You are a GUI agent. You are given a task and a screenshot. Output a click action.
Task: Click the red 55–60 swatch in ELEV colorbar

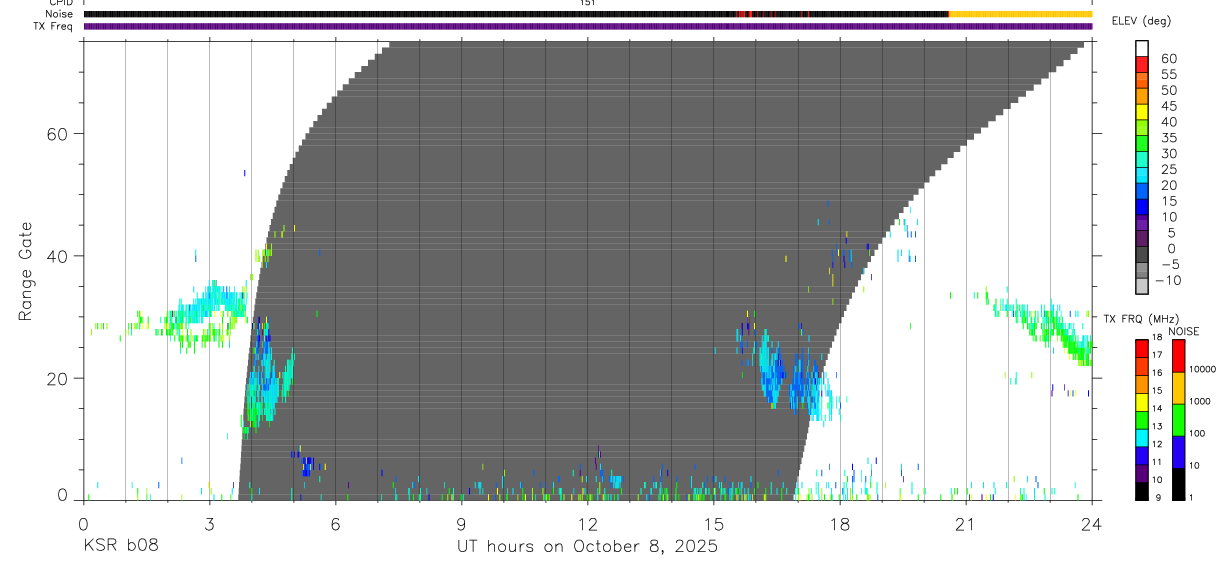click(x=1142, y=64)
